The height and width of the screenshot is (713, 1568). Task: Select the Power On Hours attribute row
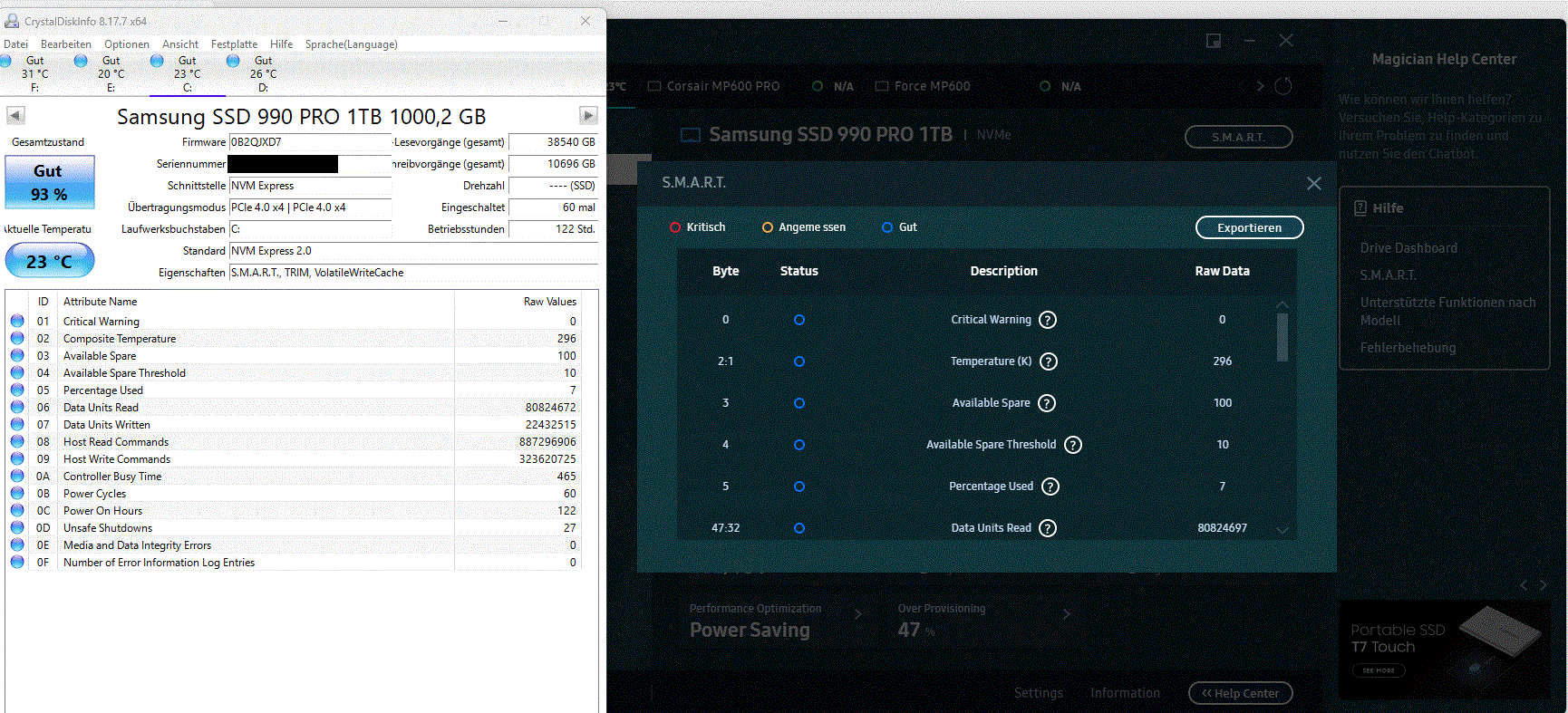coord(294,511)
